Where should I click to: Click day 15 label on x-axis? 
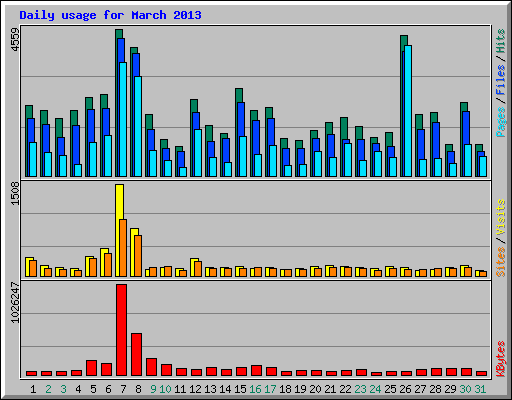pos(240,389)
